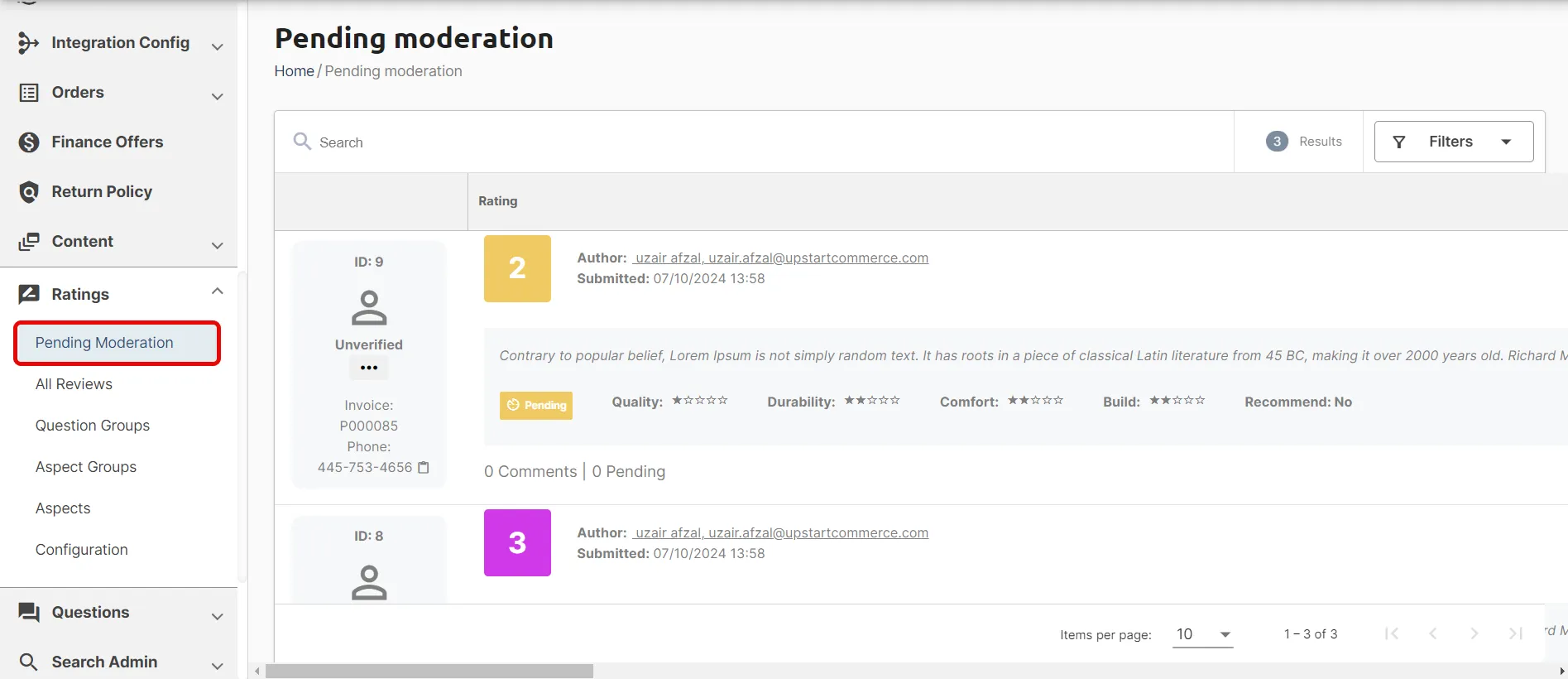Open All Reviews menu item

[74, 384]
